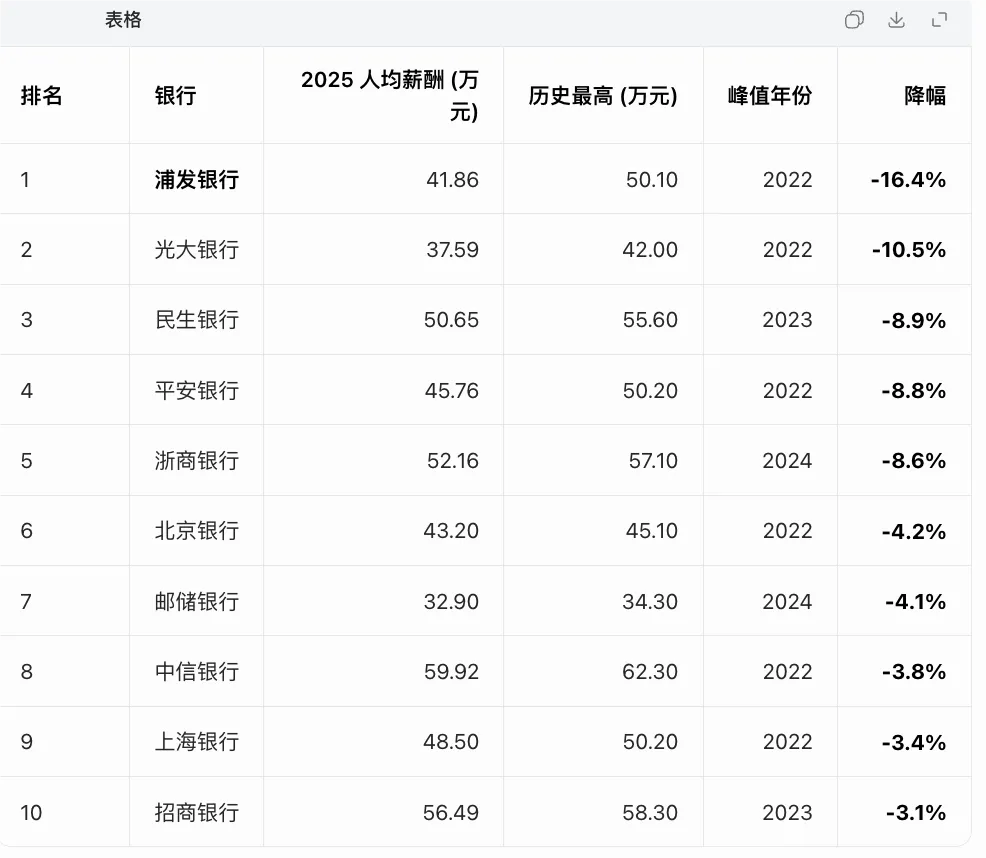Click the 光大银行 cell
Viewport: 986px width, 858px height.
(197, 250)
